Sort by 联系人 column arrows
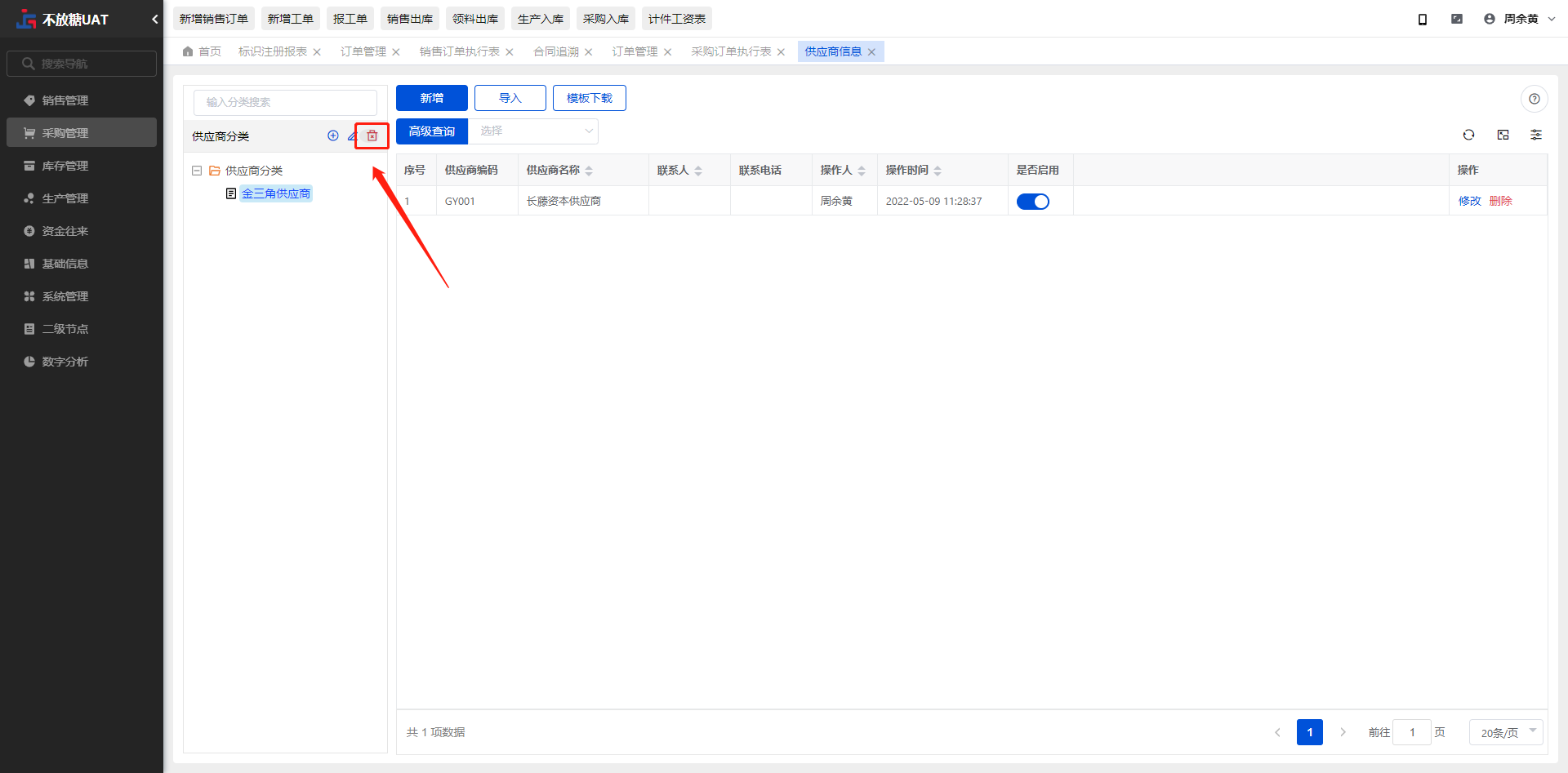This screenshot has width=1568, height=773. click(x=698, y=171)
